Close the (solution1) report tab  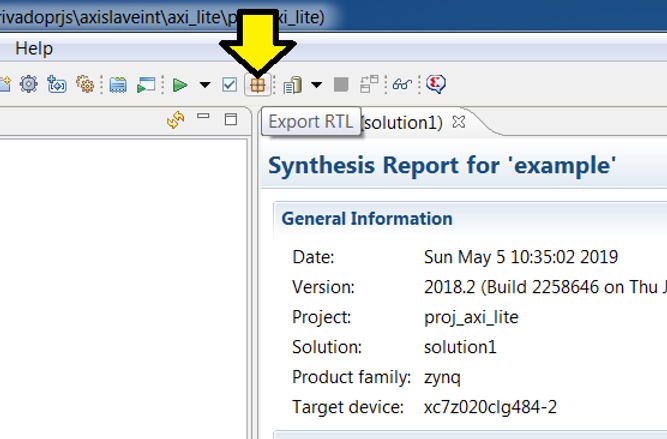[x=459, y=122]
